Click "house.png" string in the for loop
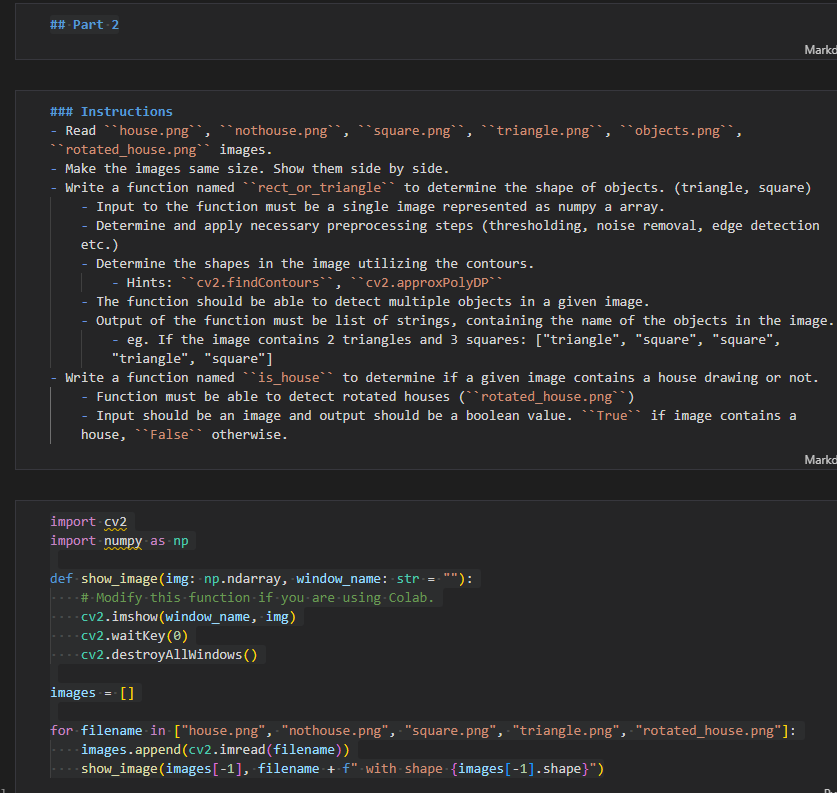This screenshot has width=837, height=793. [223, 731]
